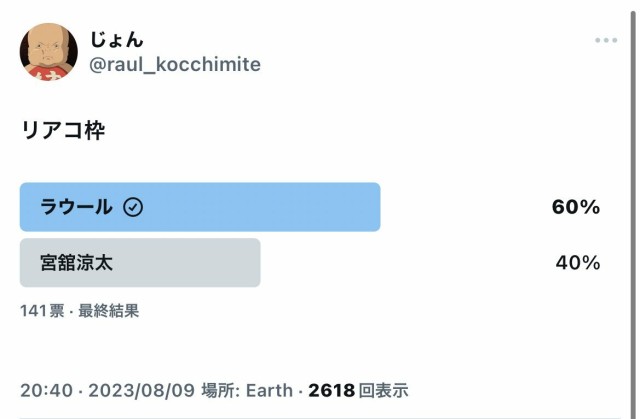The height and width of the screenshot is (419, 640).
Task: Click the vertical scrollbar on the right
Action: [x=633, y=212]
